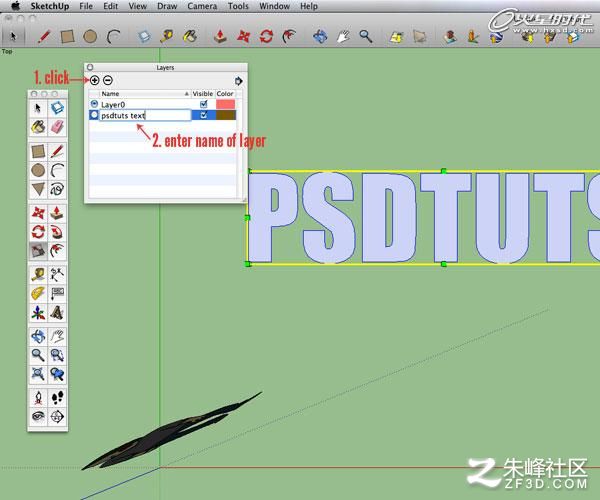Pick the Eraser tool in floating palette
The image size is (600, 500).
click(57, 127)
